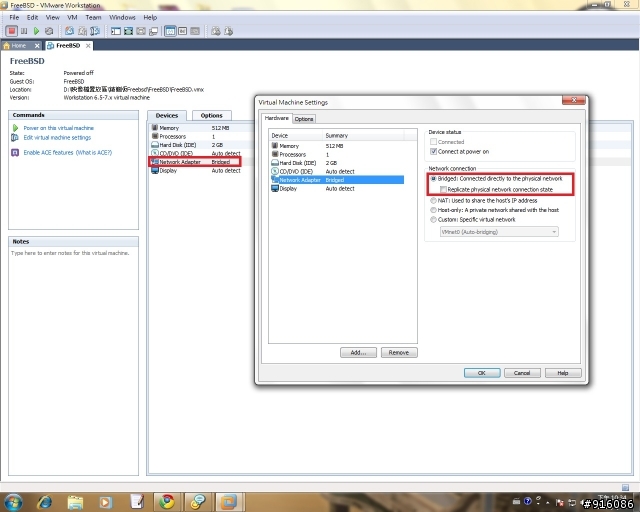
Task: Select the NAT network radio button
Action: [433, 200]
